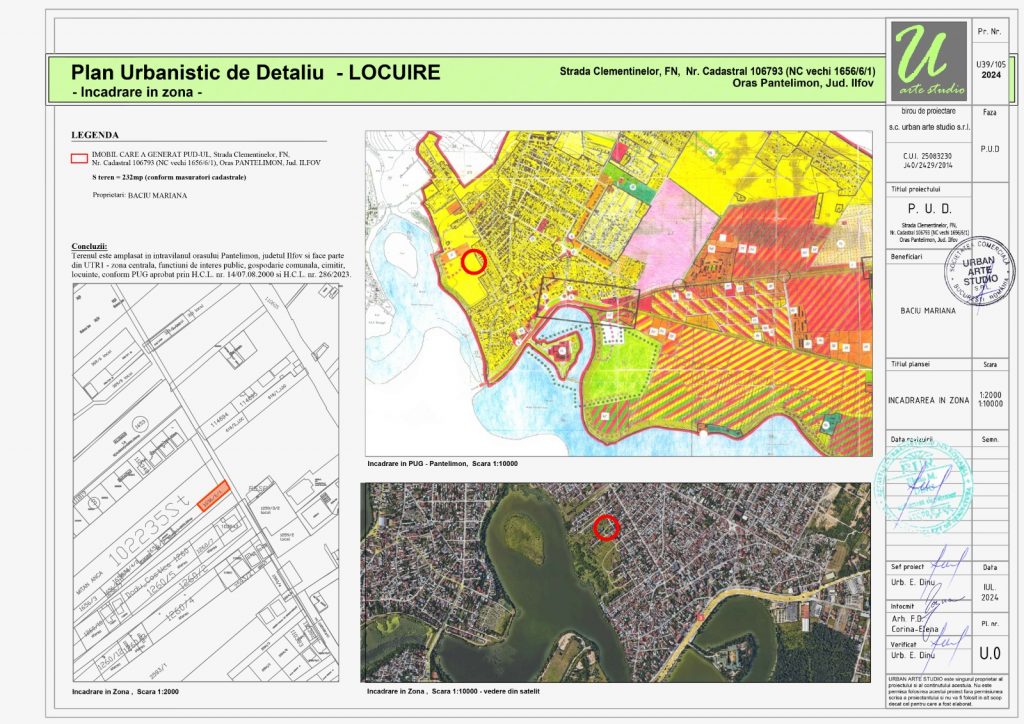Click the INCADRAREA IN ZONA title cell
The image size is (1024, 724).
[x=928, y=400]
